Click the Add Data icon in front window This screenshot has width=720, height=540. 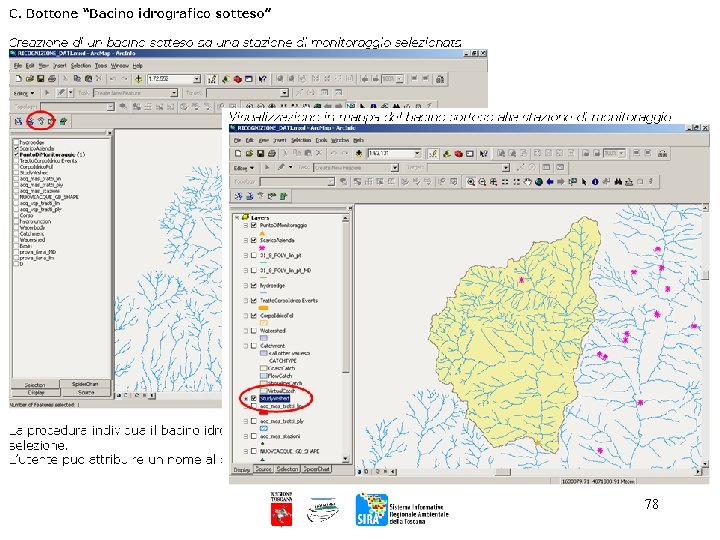pyautogui.click(x=359, y=153)
